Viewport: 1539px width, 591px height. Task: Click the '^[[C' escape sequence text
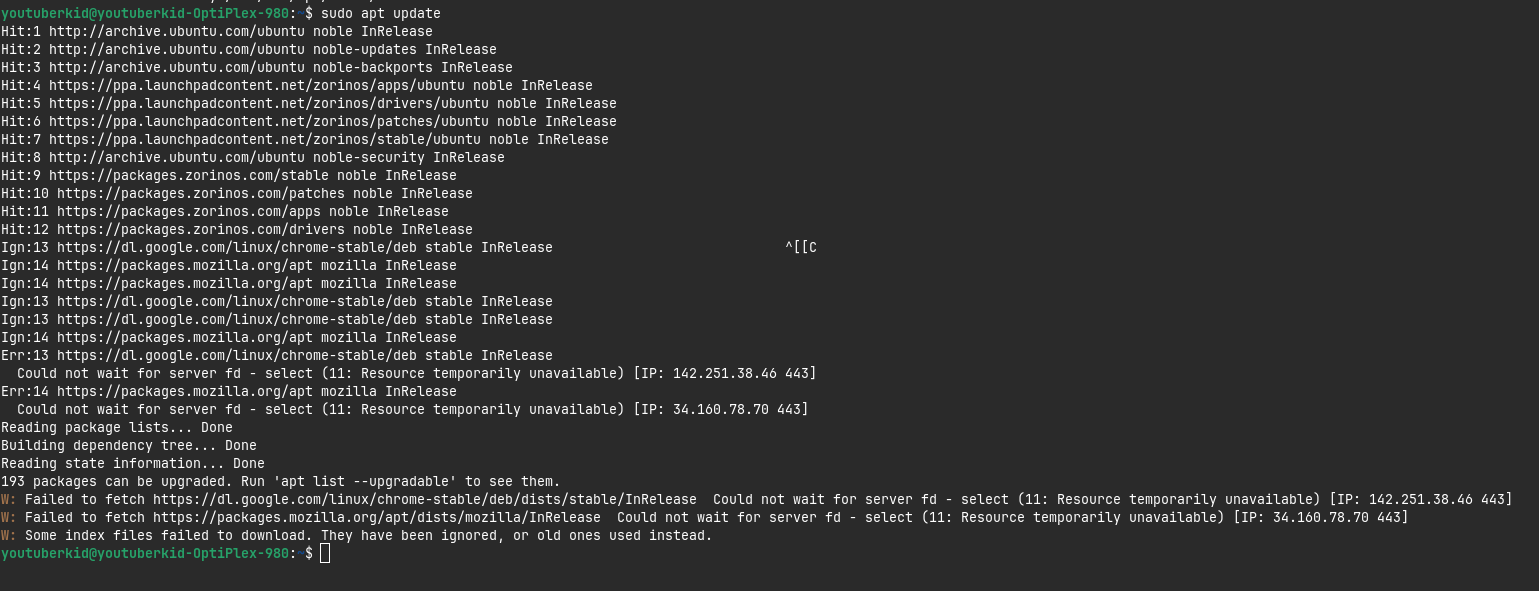801,247
